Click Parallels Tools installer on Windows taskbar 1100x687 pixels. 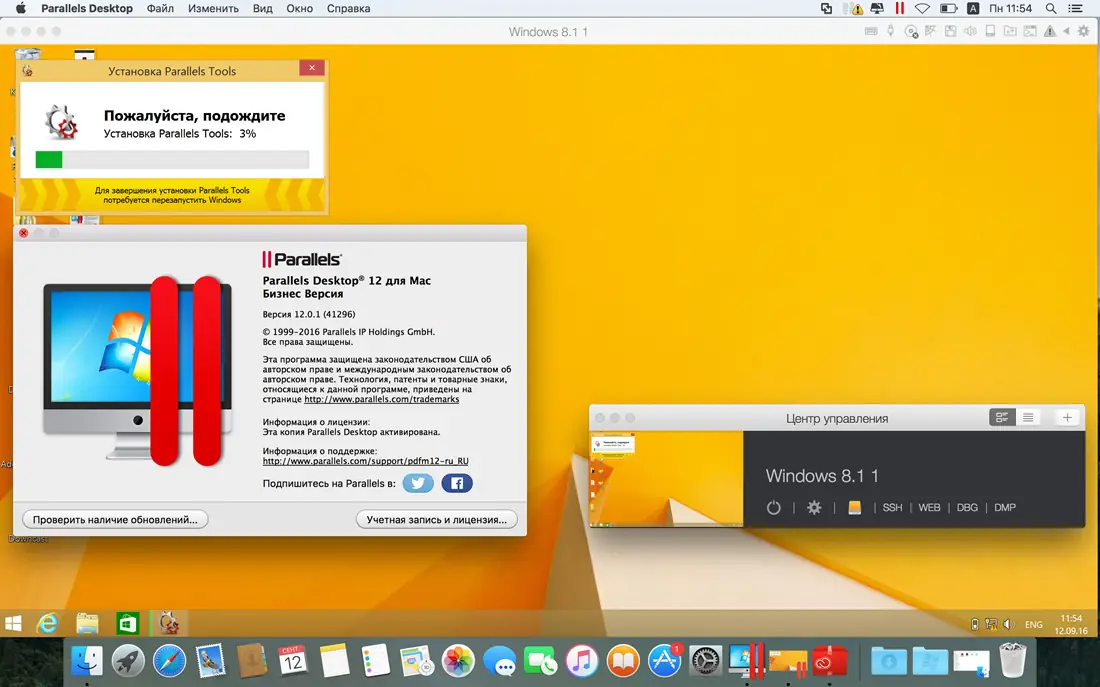(x=168, y=623)
